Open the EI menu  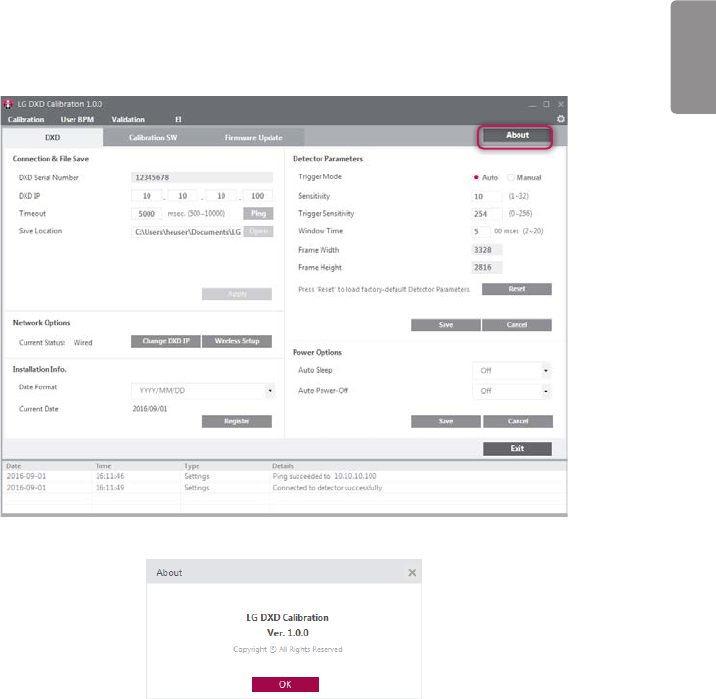coord(178,120)
